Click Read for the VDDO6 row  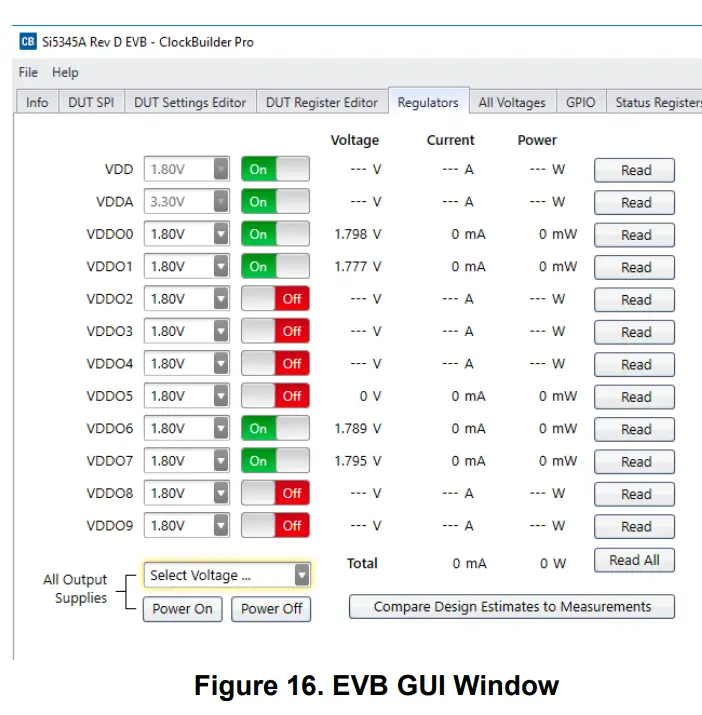point(634,429)
